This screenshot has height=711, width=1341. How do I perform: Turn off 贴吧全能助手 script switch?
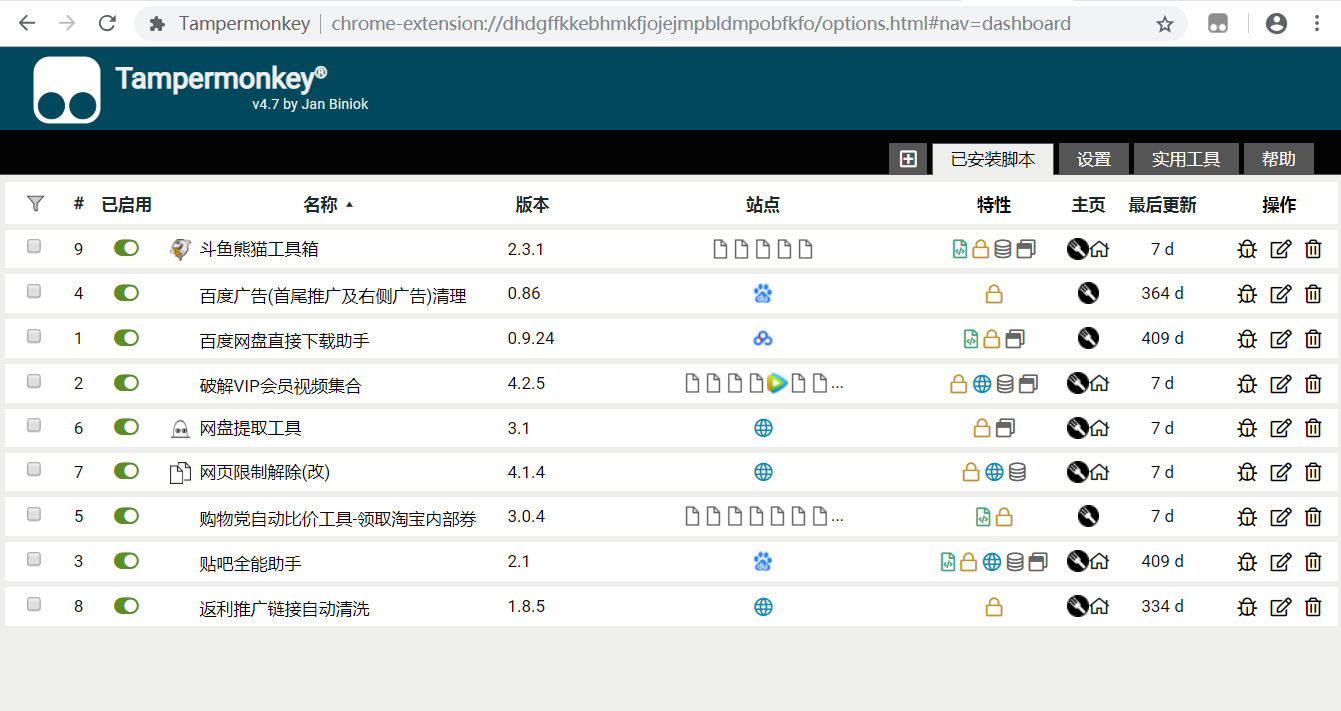126,560
